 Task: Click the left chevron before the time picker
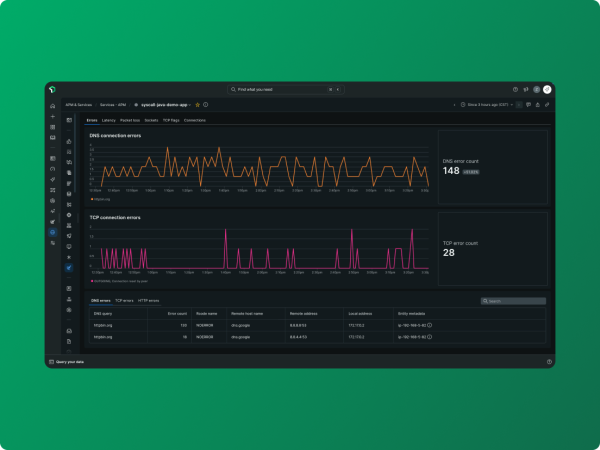[x=454, y=105]
